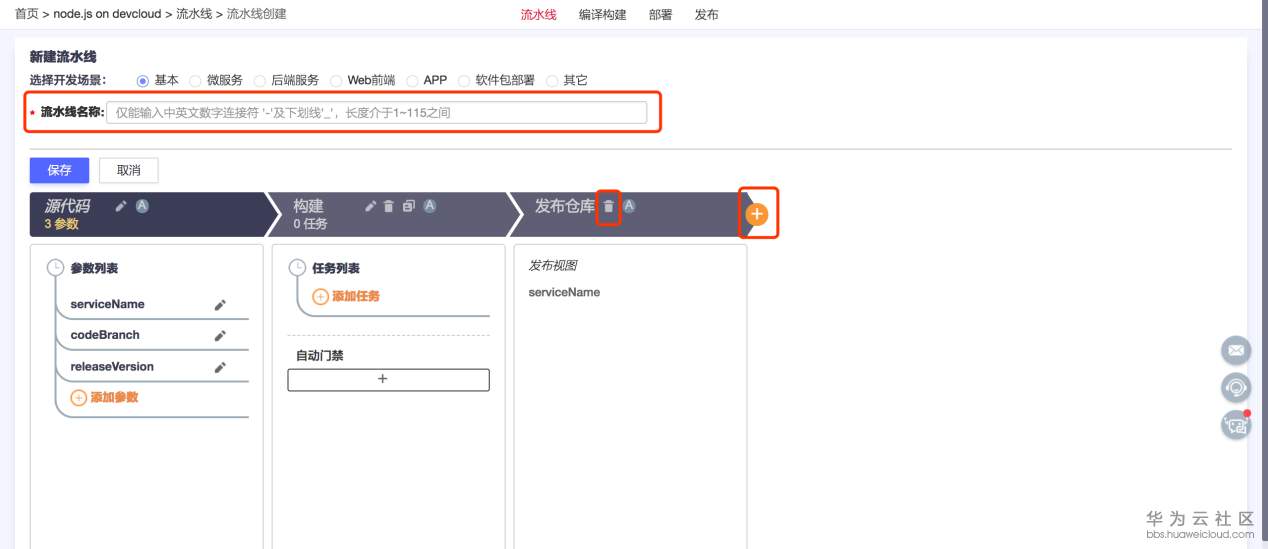Delete the 构建 stage with trash icon

point(389,206)
